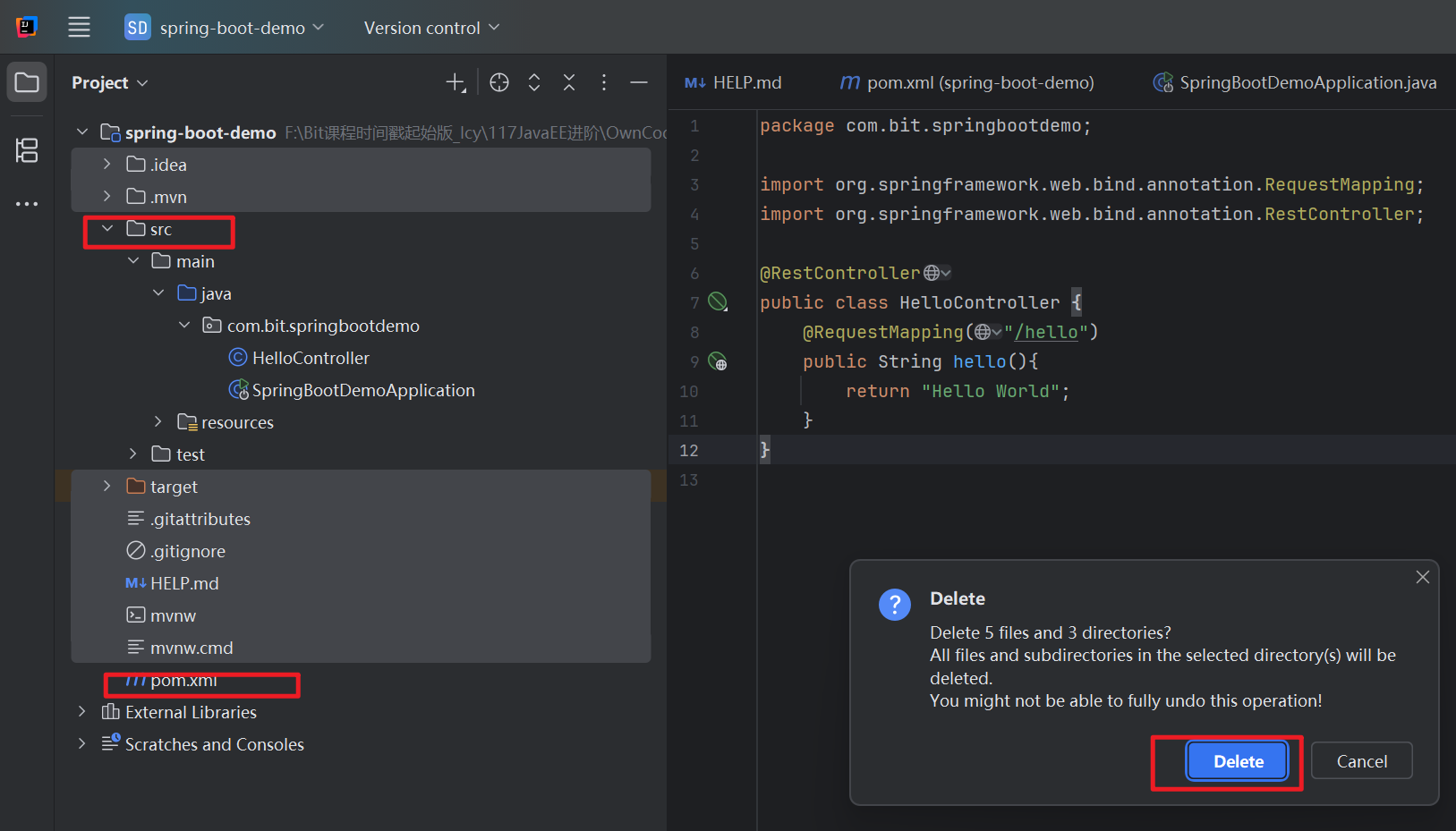1456x831 pixels.
Task: Click the globe icon inside @RequestMapping
Action: point(983,332)
